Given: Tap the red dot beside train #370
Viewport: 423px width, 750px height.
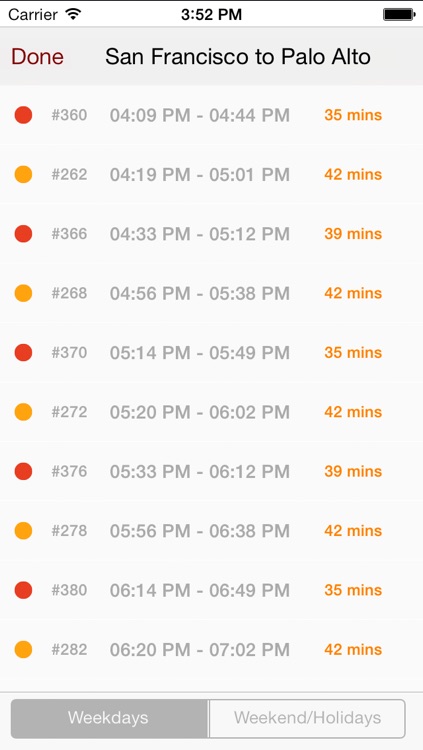Looking at the screenshot, I should (x=23, y=353).
